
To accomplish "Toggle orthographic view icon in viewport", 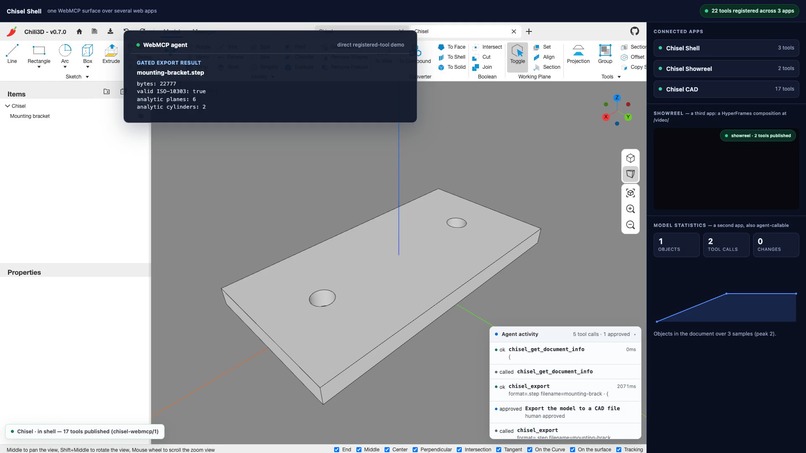I will click(630, 174).
